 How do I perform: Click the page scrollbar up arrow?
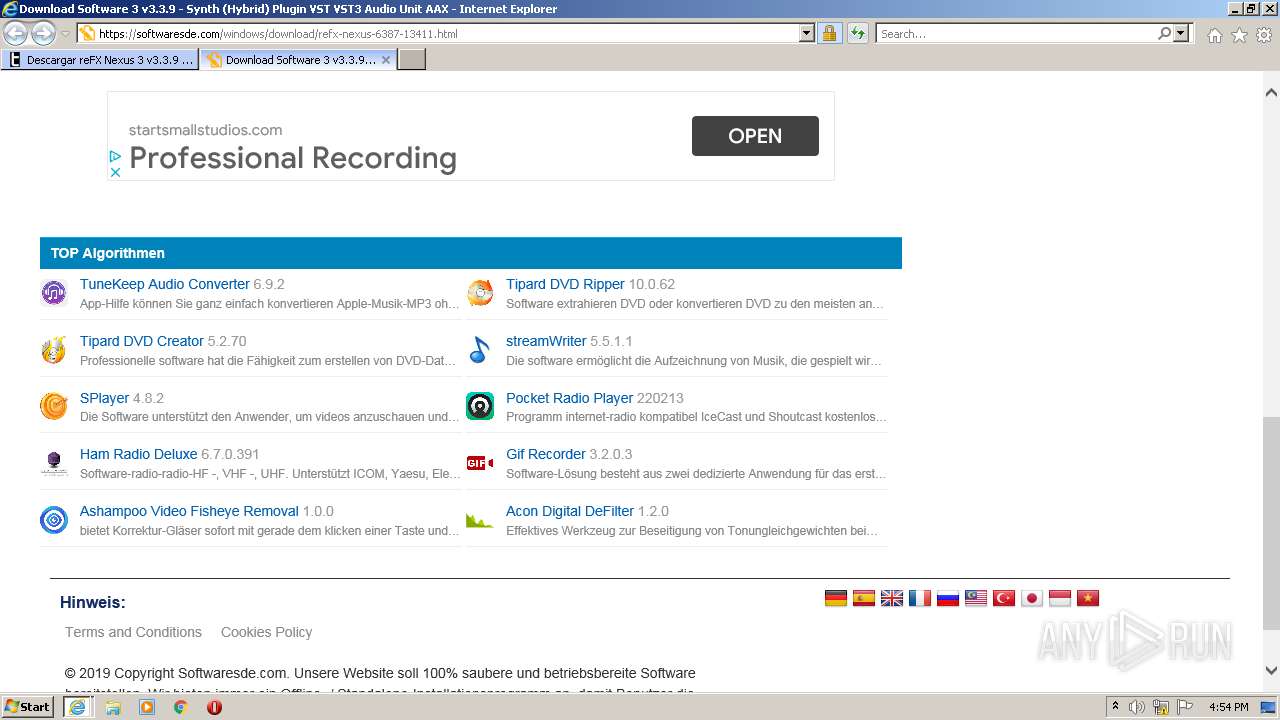(x=1271, y=92)
